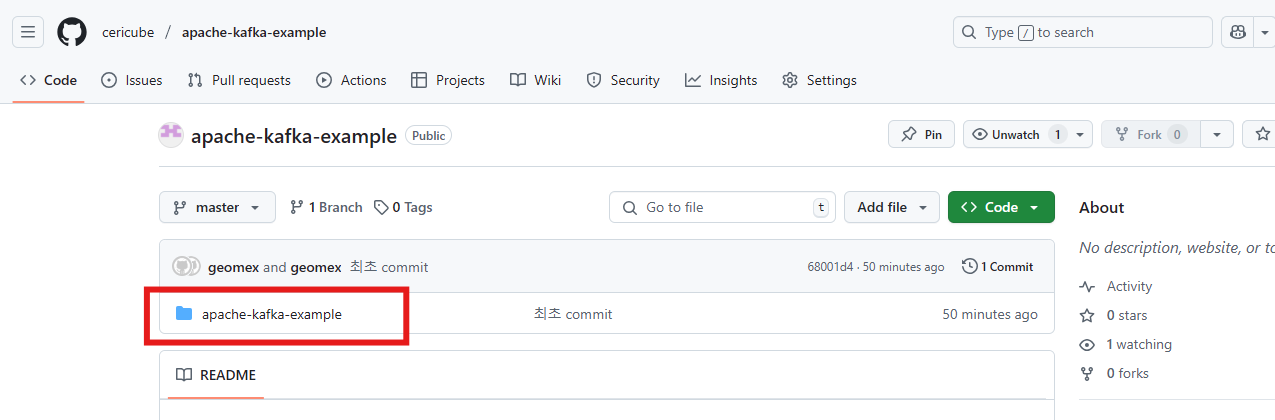This screenshot has height=420, width=1275.
Task: Open the Actions tab
Action: tap(351, 80)
